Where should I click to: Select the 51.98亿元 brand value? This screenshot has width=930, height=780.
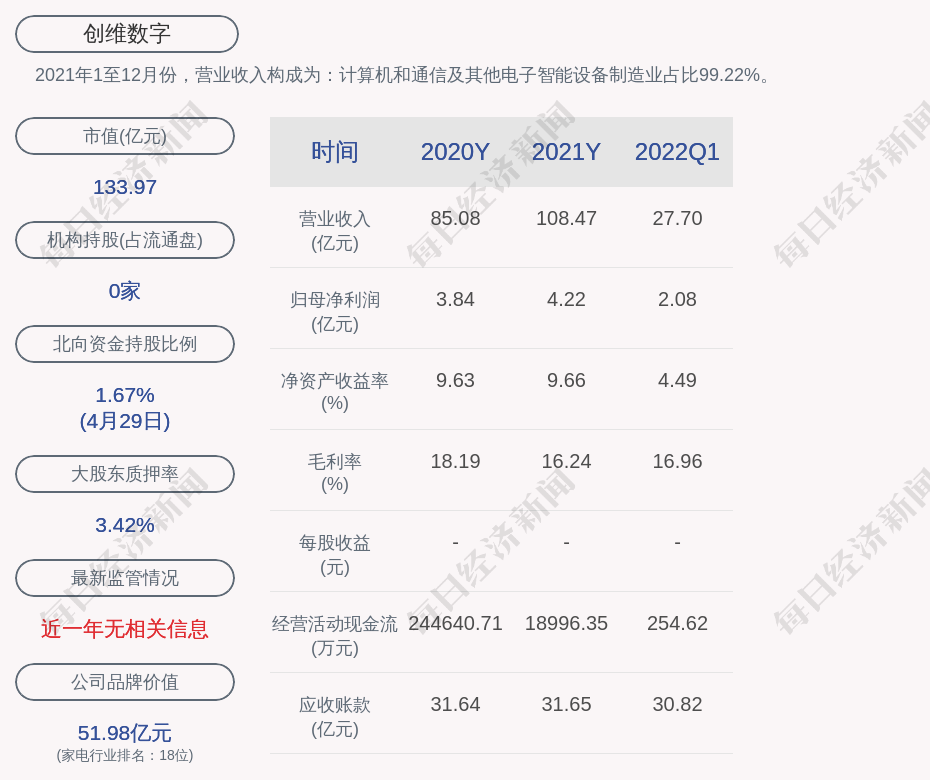coord(125,733)
